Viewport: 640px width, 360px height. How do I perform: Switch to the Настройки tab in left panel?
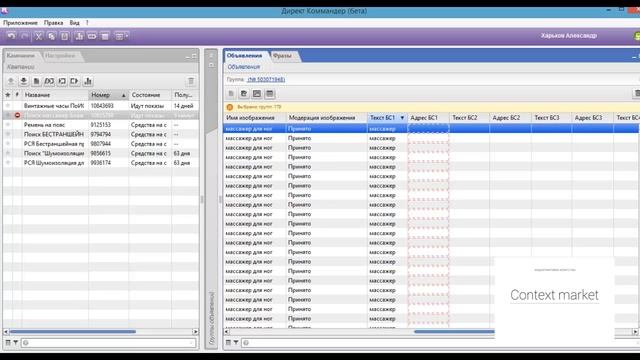(60, 56)
